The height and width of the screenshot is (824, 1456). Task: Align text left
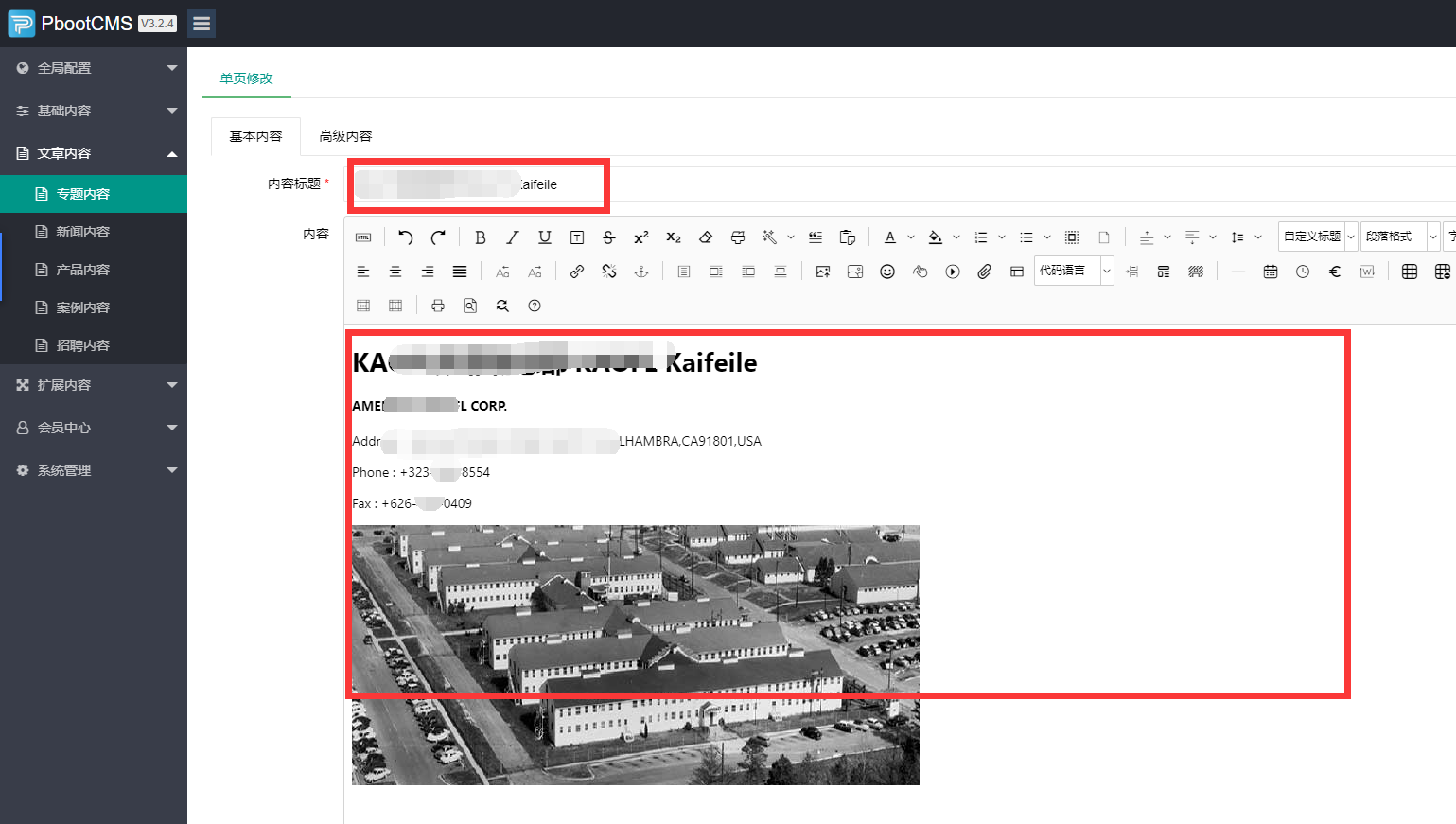coord(363,272)
